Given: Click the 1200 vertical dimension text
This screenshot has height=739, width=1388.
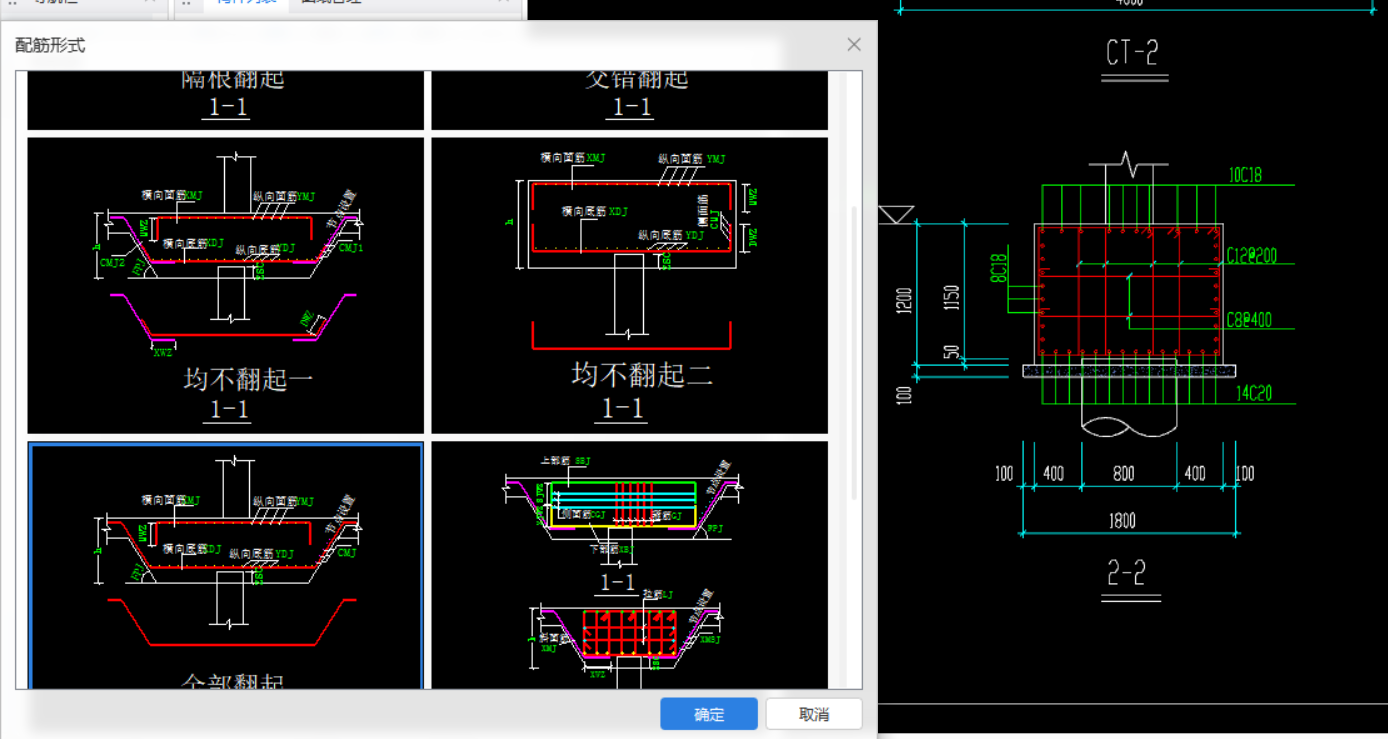Looking at the screenshot, I should (x=904, y=300).
